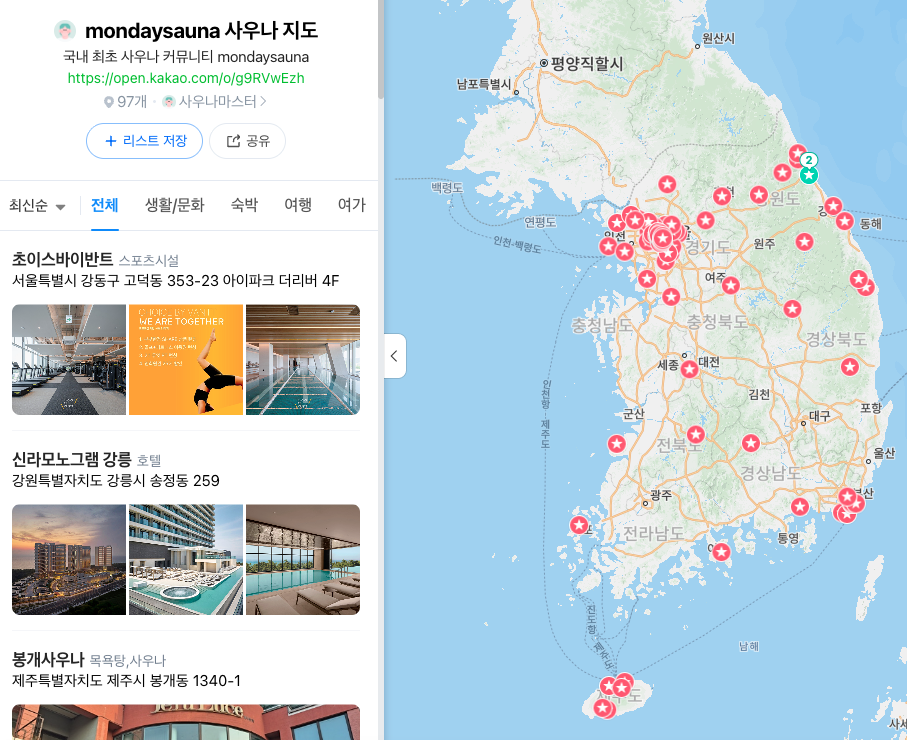Select the 여행 category tab
Viewport: 907px width, 740px height.
tap(298, 205)
